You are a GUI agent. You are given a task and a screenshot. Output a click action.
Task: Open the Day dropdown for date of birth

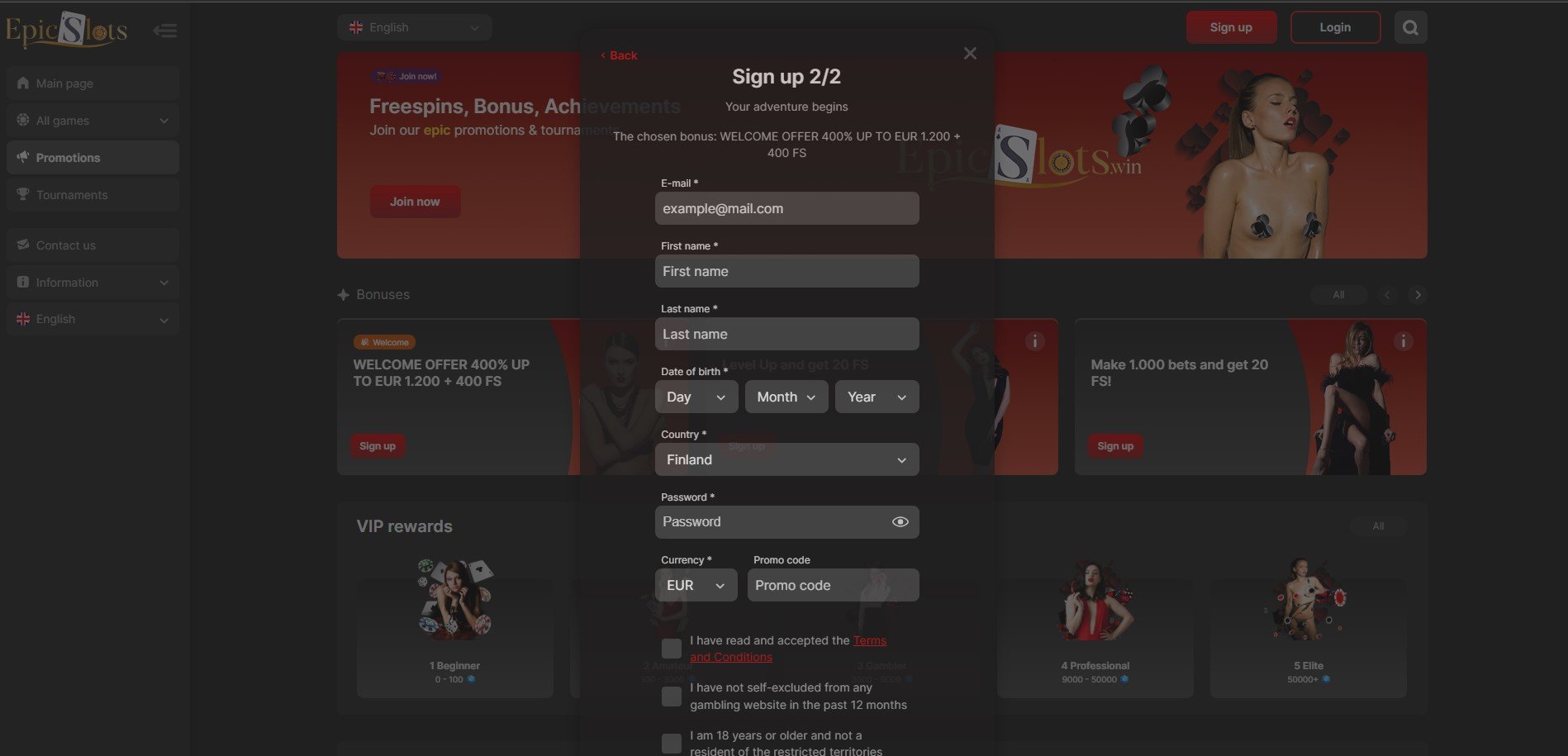(x=696, y=397)
